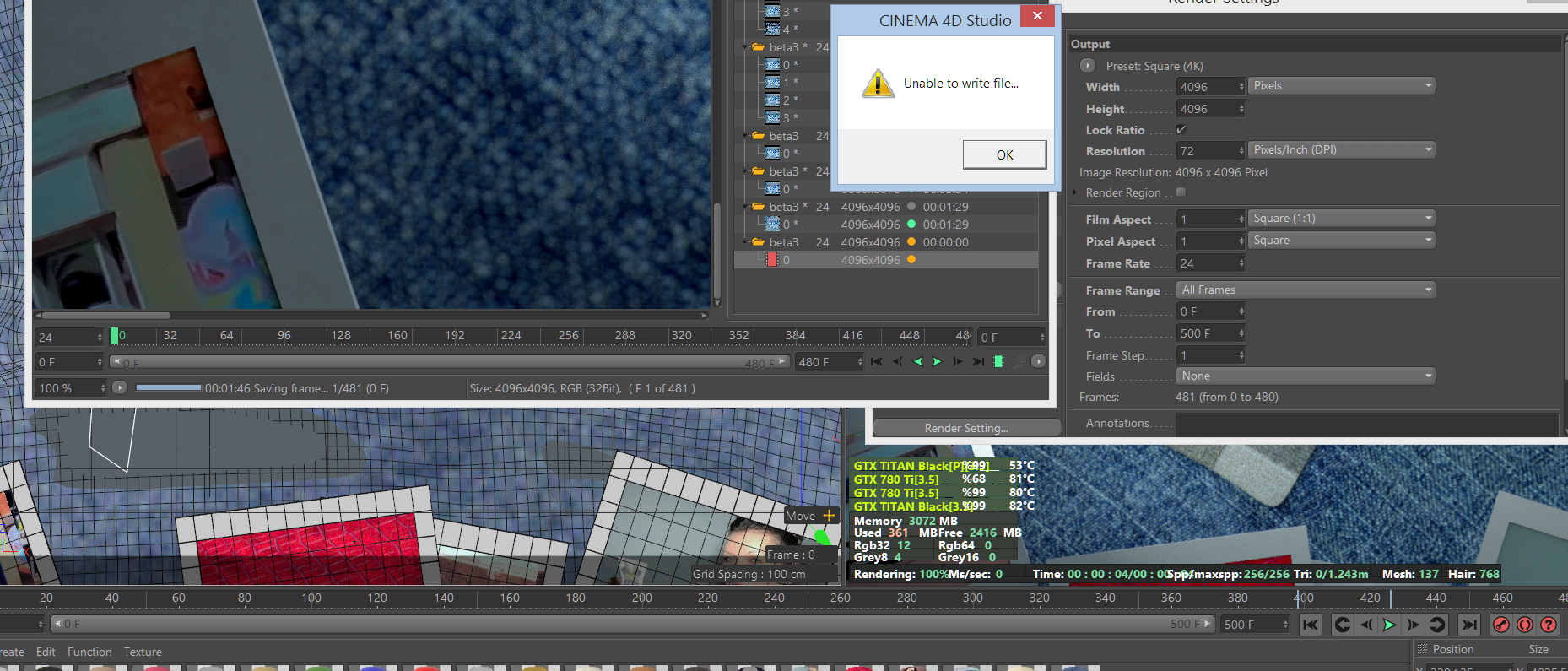1568x671 pixels.
Task: Click the green playhead marker at frame 0
Action: coord(114,336)
